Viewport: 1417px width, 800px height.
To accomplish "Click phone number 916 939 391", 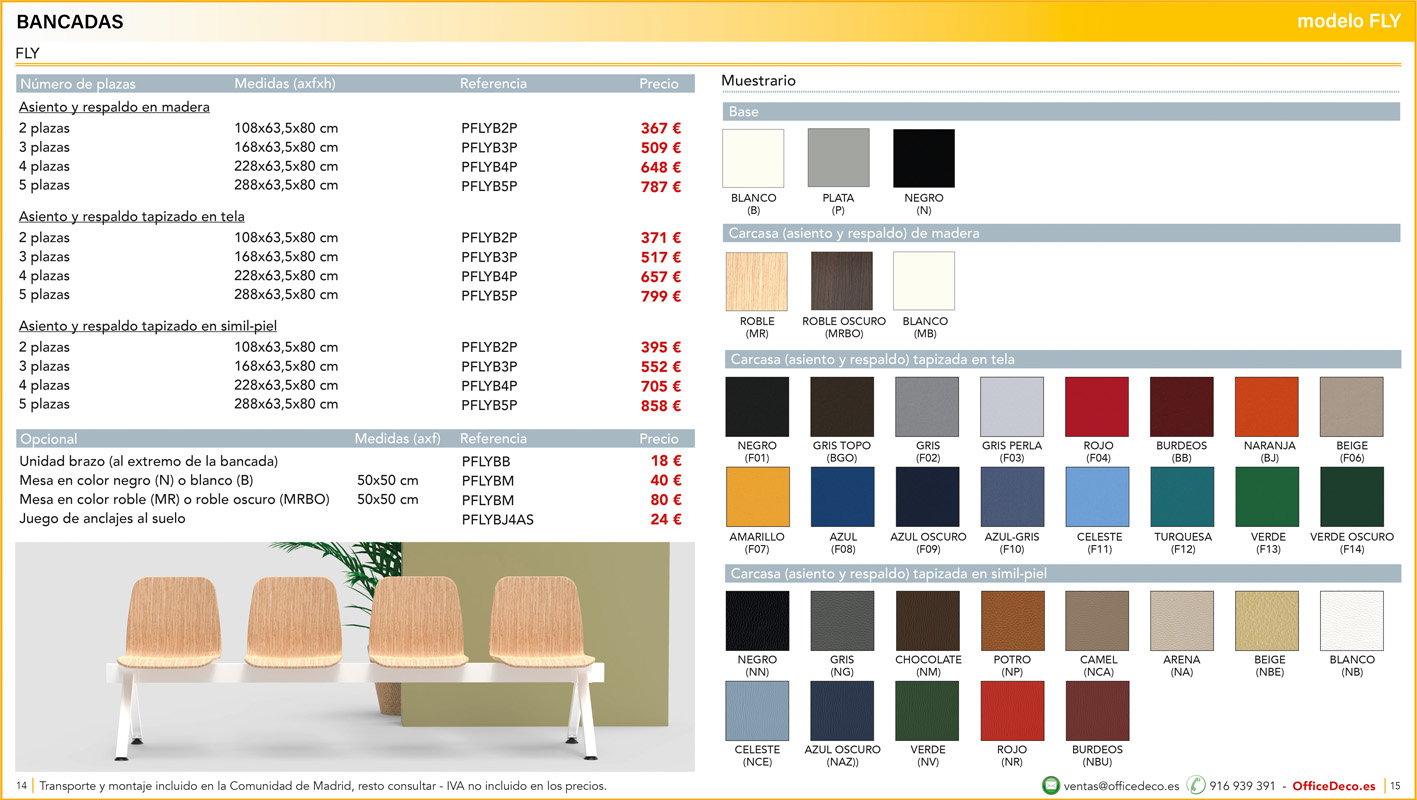I will (1242, 786).
